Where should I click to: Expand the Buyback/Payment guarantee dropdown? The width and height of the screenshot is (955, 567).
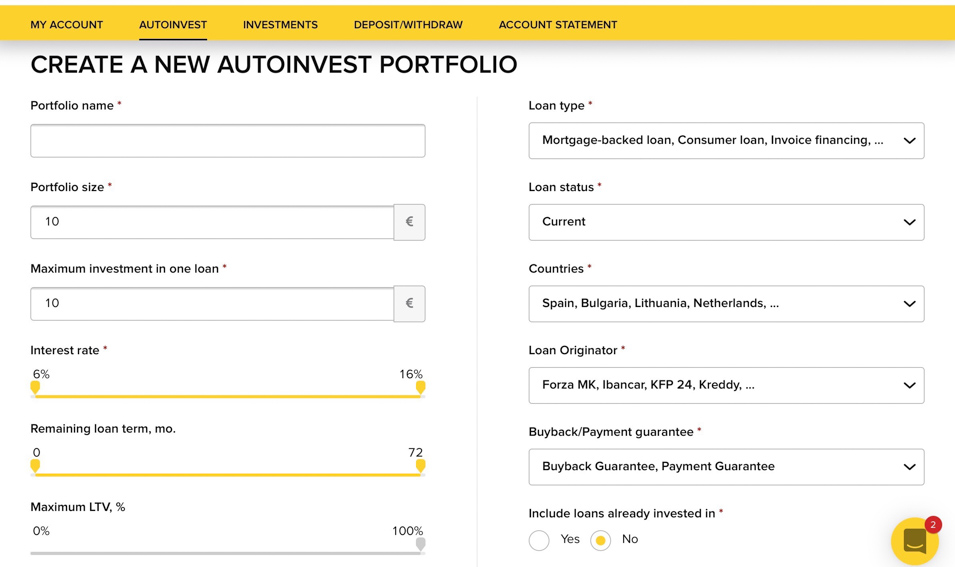pos(726,467)
